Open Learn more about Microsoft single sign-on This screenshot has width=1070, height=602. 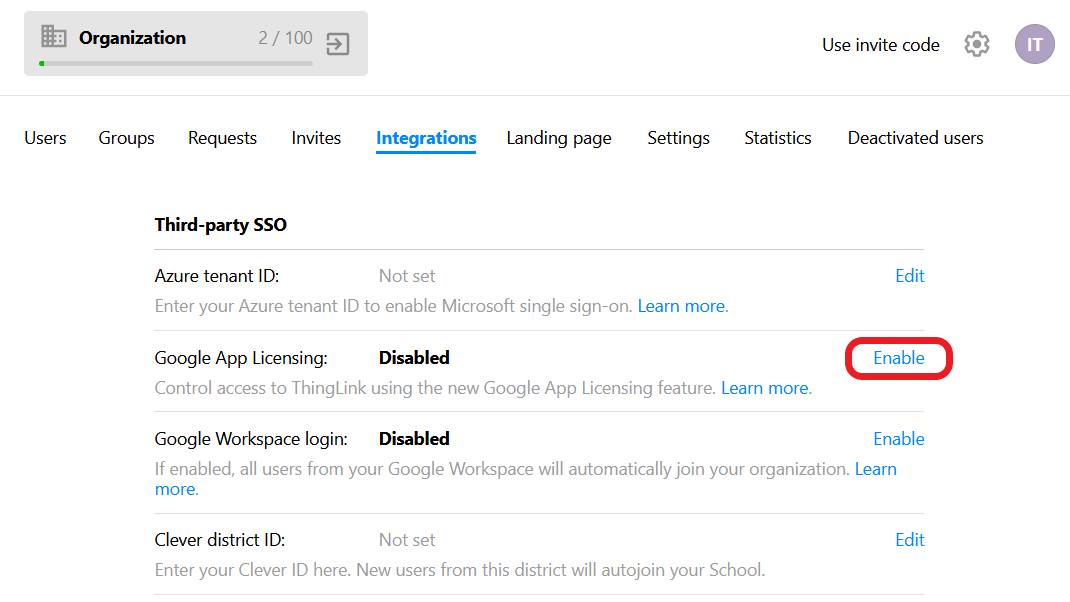pos(681,306)
